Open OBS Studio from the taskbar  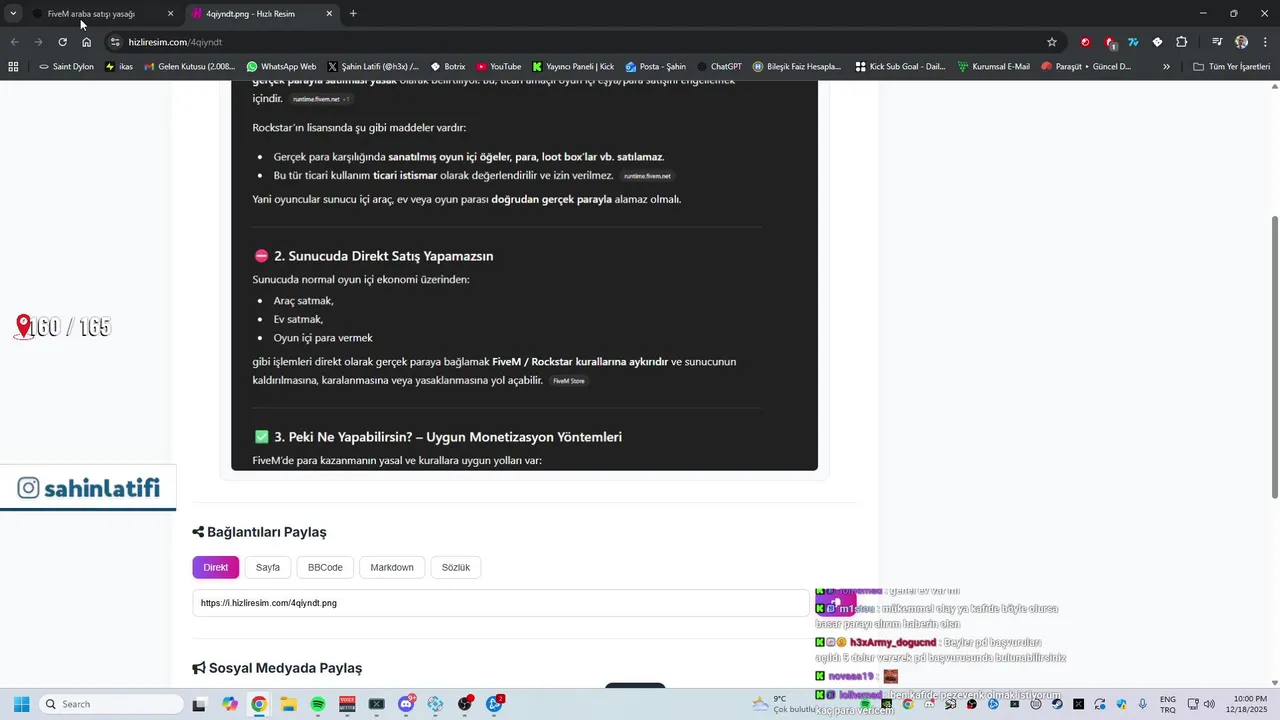465,704
